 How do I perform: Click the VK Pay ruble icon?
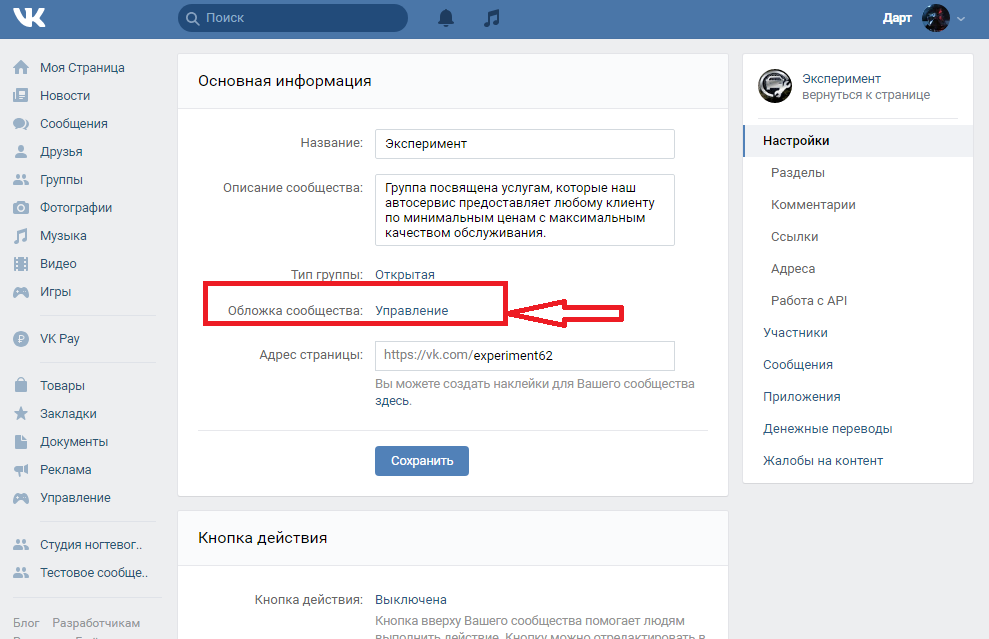[x=20, y=339]
